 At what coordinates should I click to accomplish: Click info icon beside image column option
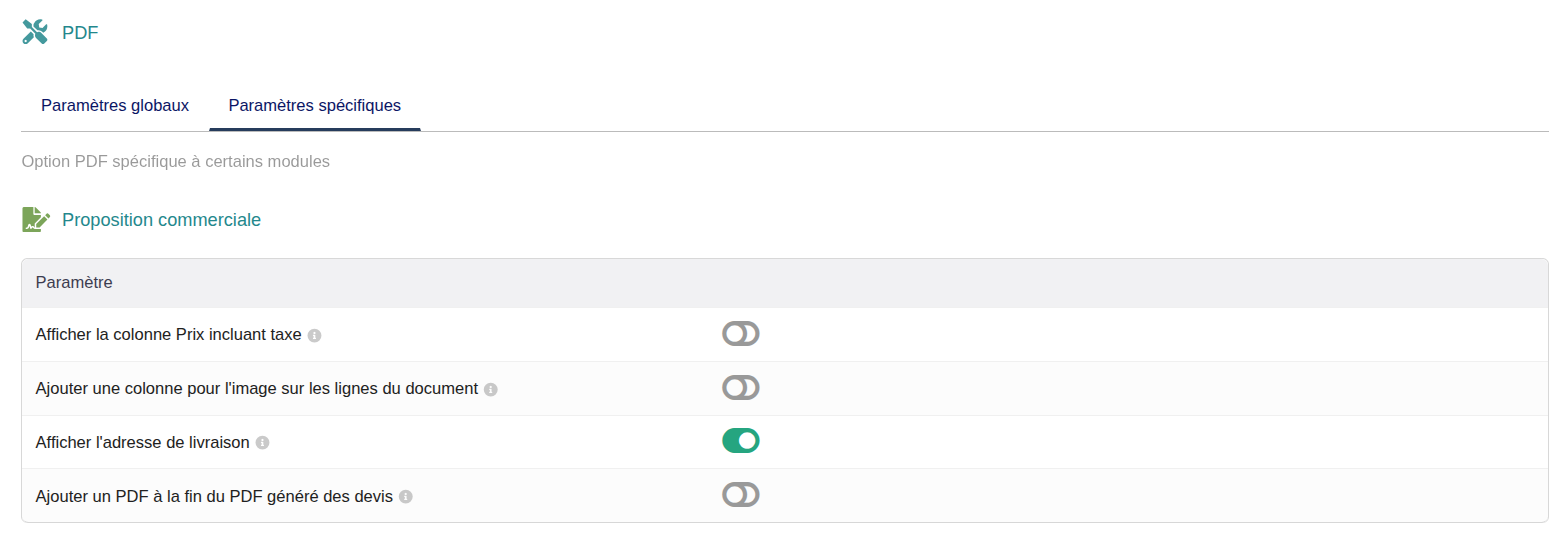coord(490,390)
